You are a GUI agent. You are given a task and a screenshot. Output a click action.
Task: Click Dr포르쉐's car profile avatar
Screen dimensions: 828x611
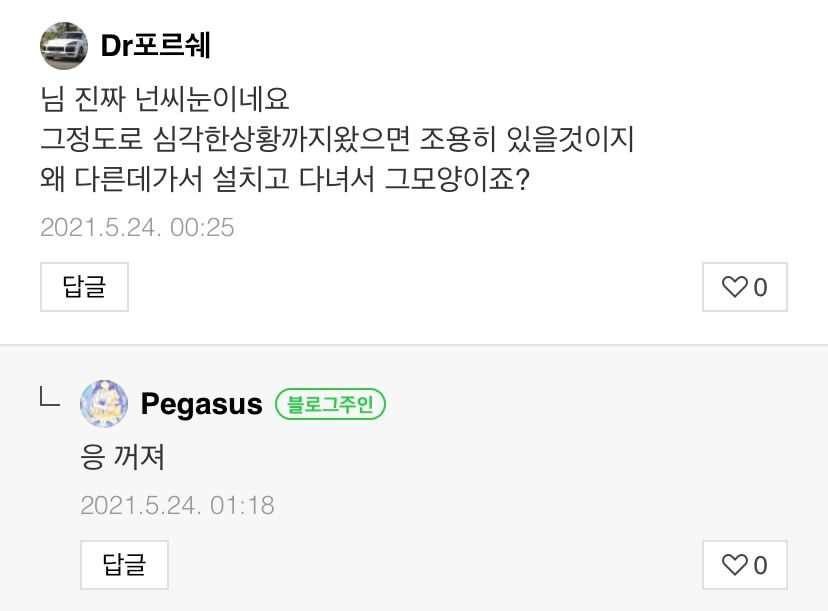tap(64, 45)
